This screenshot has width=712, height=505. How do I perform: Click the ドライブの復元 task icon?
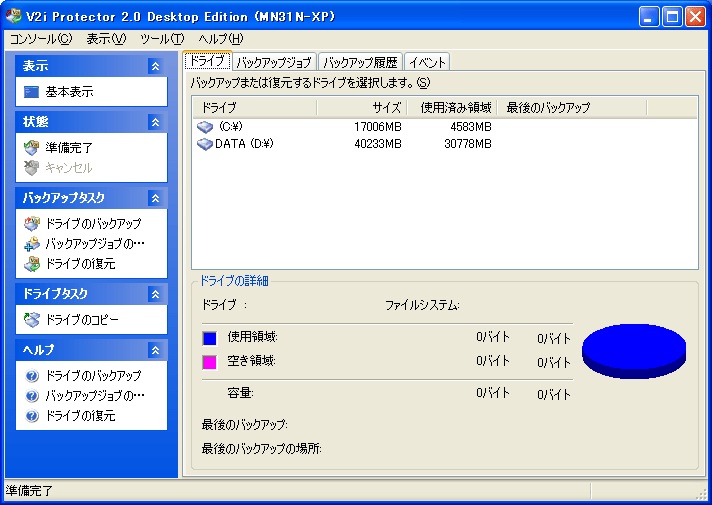[x=32, y=264]
